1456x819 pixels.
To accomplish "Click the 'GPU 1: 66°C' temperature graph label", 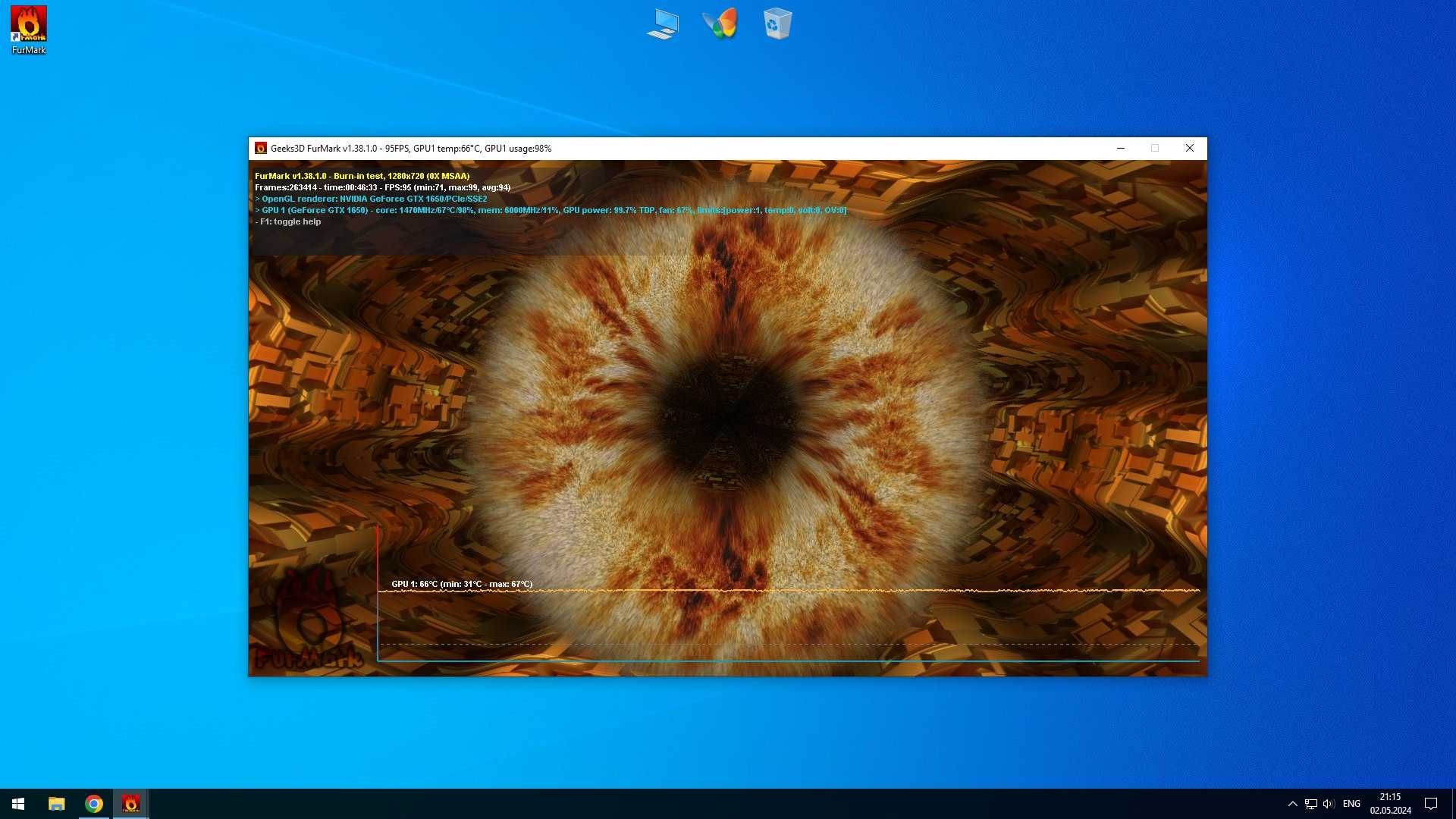I will pyautogui.click(x=462, y=584).
